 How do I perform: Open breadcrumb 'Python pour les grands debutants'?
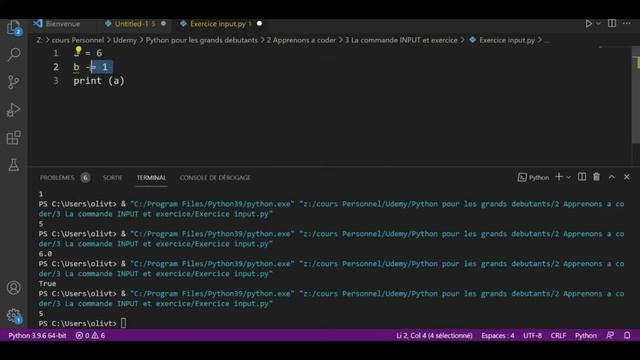click(x=202, y=40)
